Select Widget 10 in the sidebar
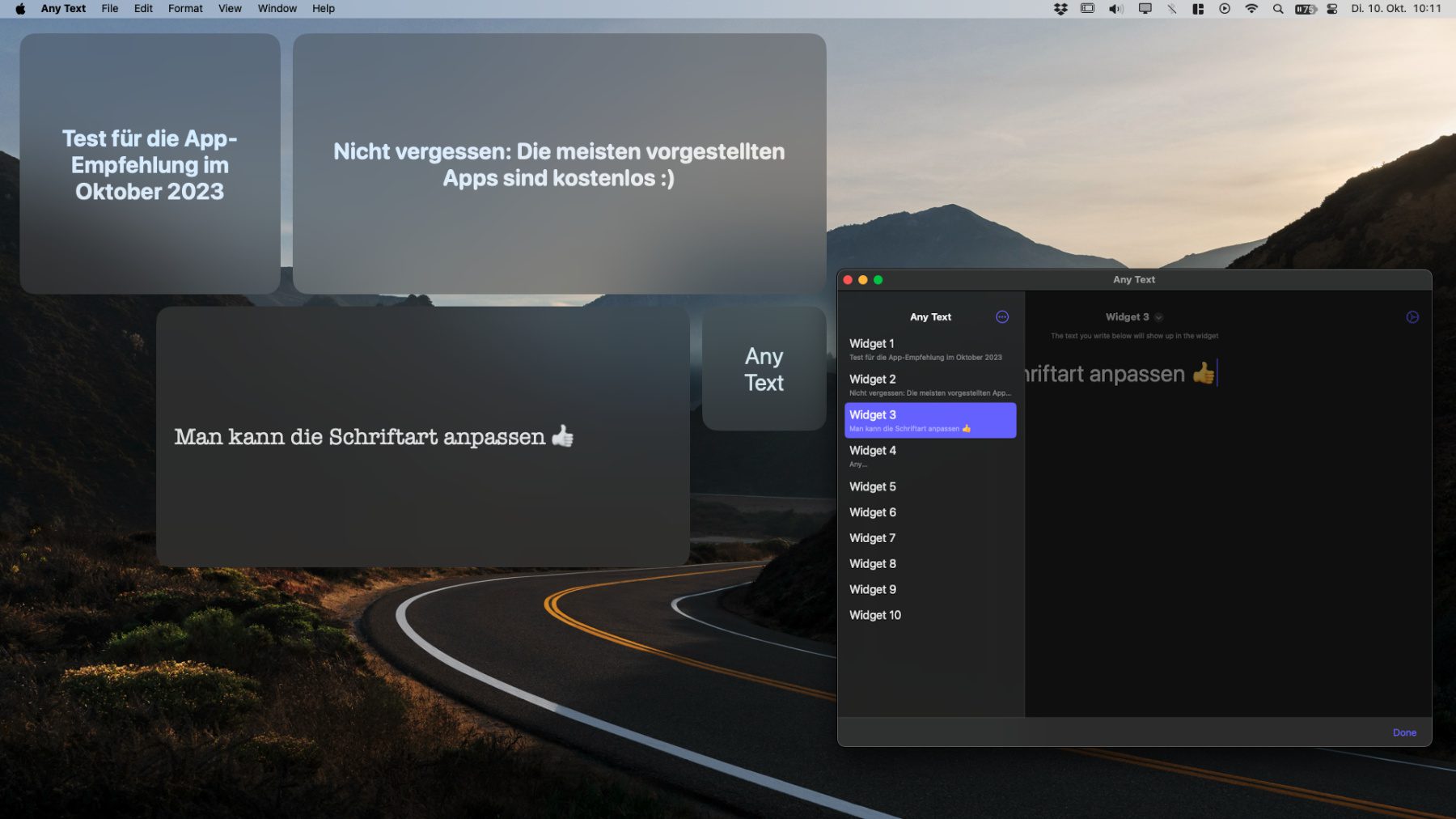1456x819 pixels. 875,615
